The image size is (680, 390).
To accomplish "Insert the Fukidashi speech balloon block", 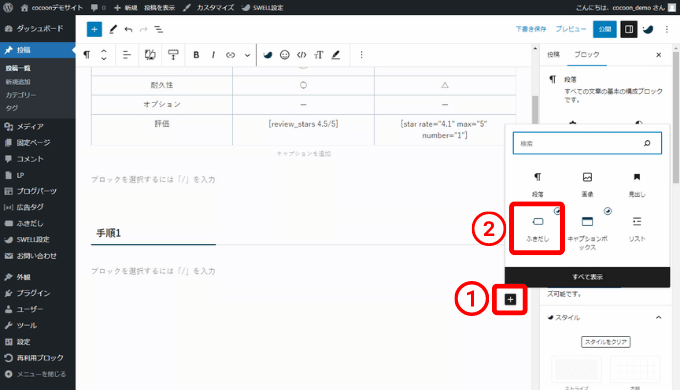I will (538, 229).
